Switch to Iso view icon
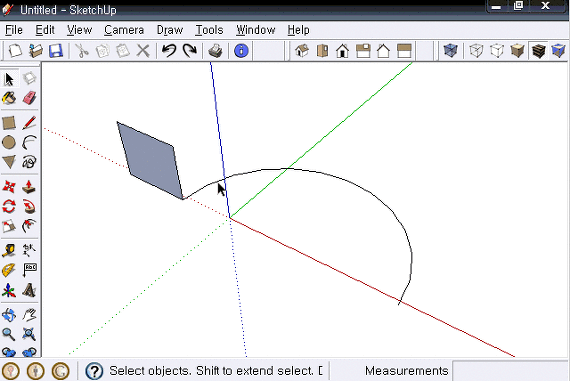Screen dimensions: 570x381 point(302,51)
